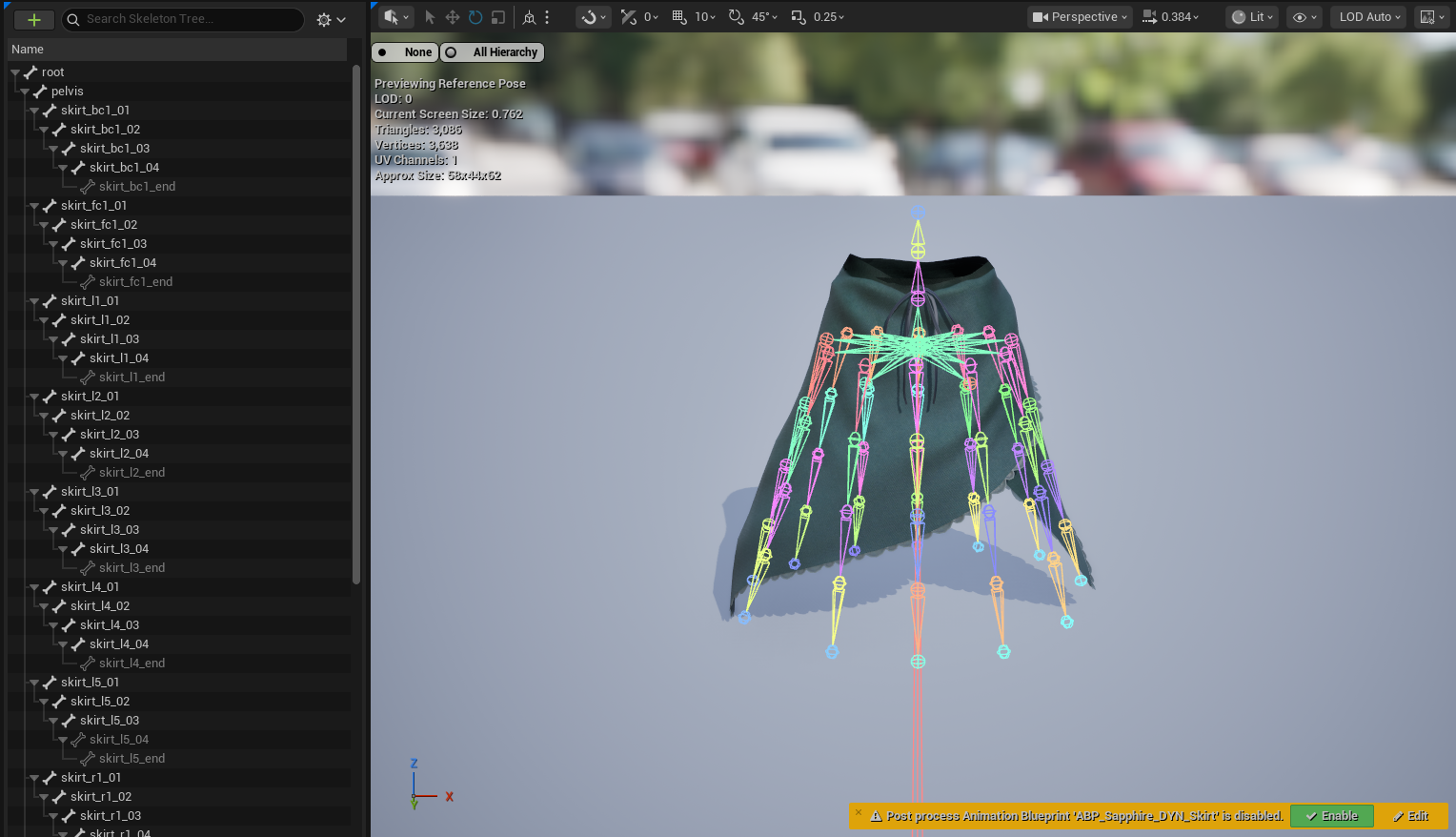
Task: Toggle grid snapping icon
Action: coord(679,17)
